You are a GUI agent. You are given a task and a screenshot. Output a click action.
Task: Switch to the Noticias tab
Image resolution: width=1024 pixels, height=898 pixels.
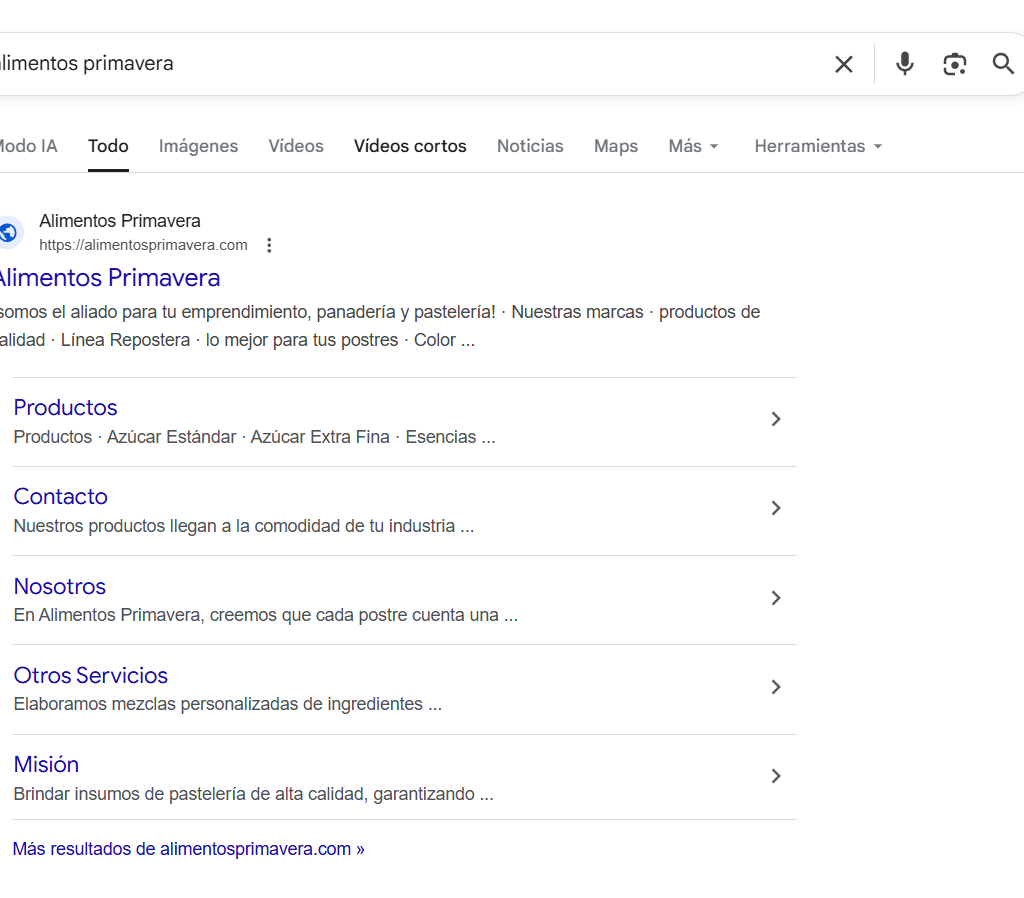(530, 146)
